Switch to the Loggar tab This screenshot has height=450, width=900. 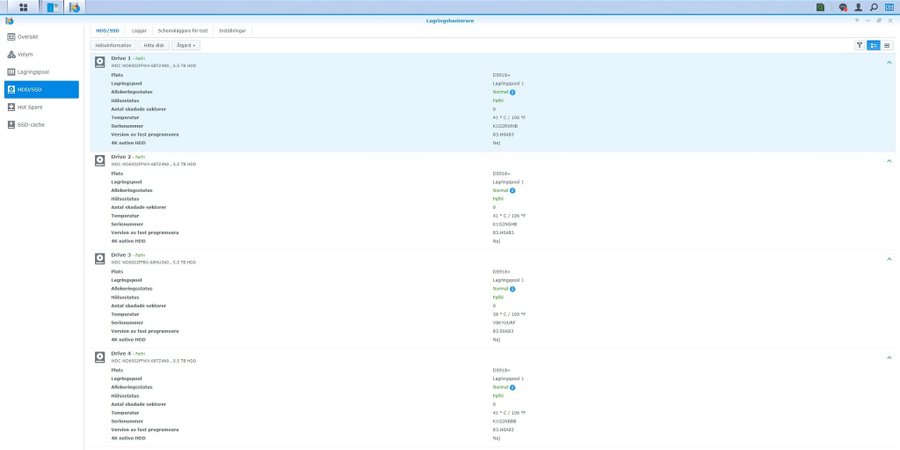click(x=139, y=31)
